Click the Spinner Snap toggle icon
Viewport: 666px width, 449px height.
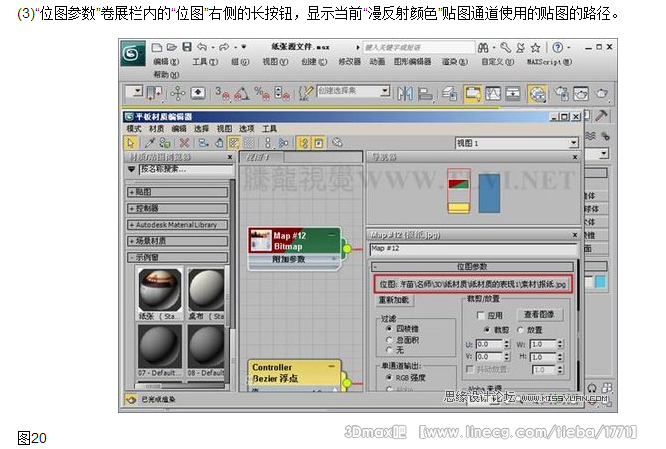[282, 93]
